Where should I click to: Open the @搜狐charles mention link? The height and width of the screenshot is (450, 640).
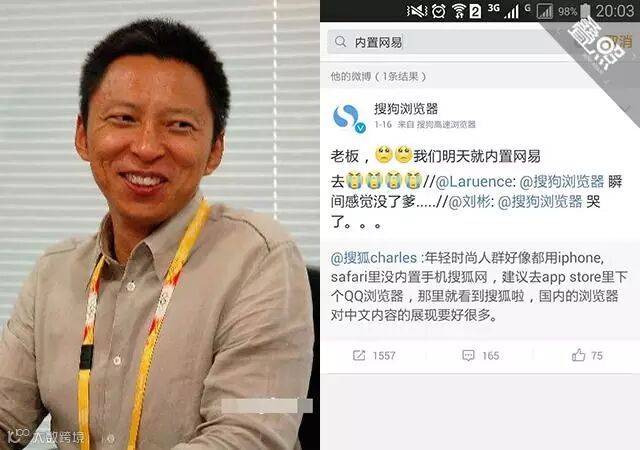point(373,258)
